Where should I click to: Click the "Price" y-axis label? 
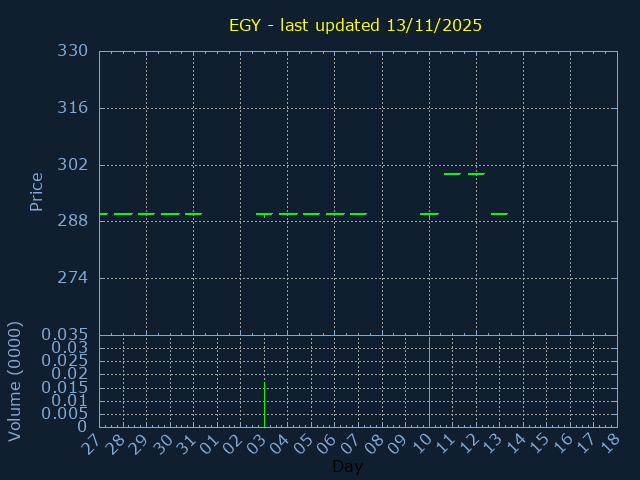pos(37,192)
